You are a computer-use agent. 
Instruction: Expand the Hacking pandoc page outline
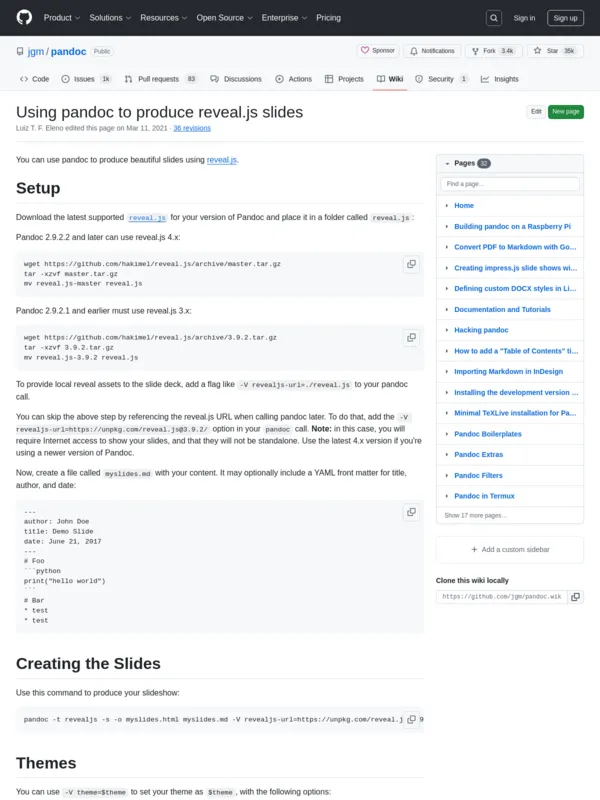point(447,330)
